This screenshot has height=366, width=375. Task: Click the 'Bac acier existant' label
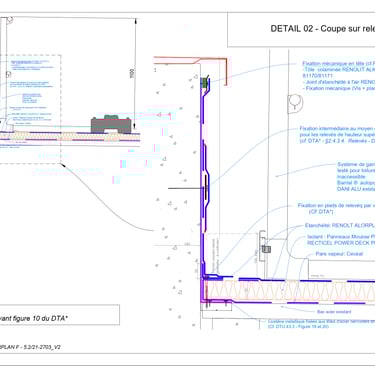(x=334, y=312)
